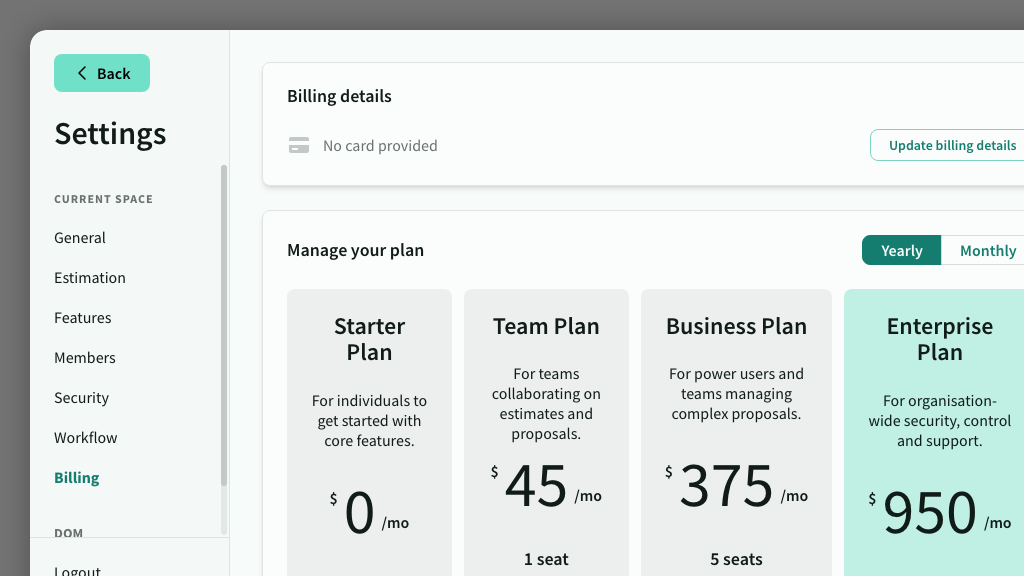
Task: Switch billing to Monthly
Action: tap(987, 251)
